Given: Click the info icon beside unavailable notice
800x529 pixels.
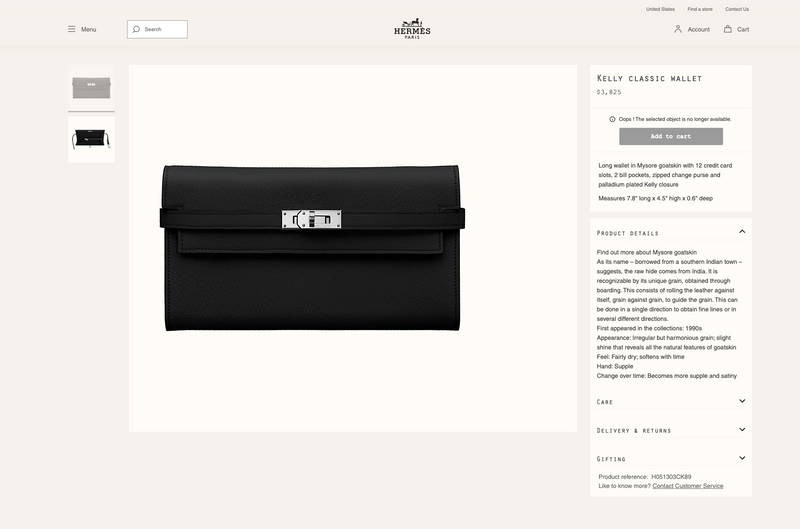Looking at the screenshot, I should [612, 119].
